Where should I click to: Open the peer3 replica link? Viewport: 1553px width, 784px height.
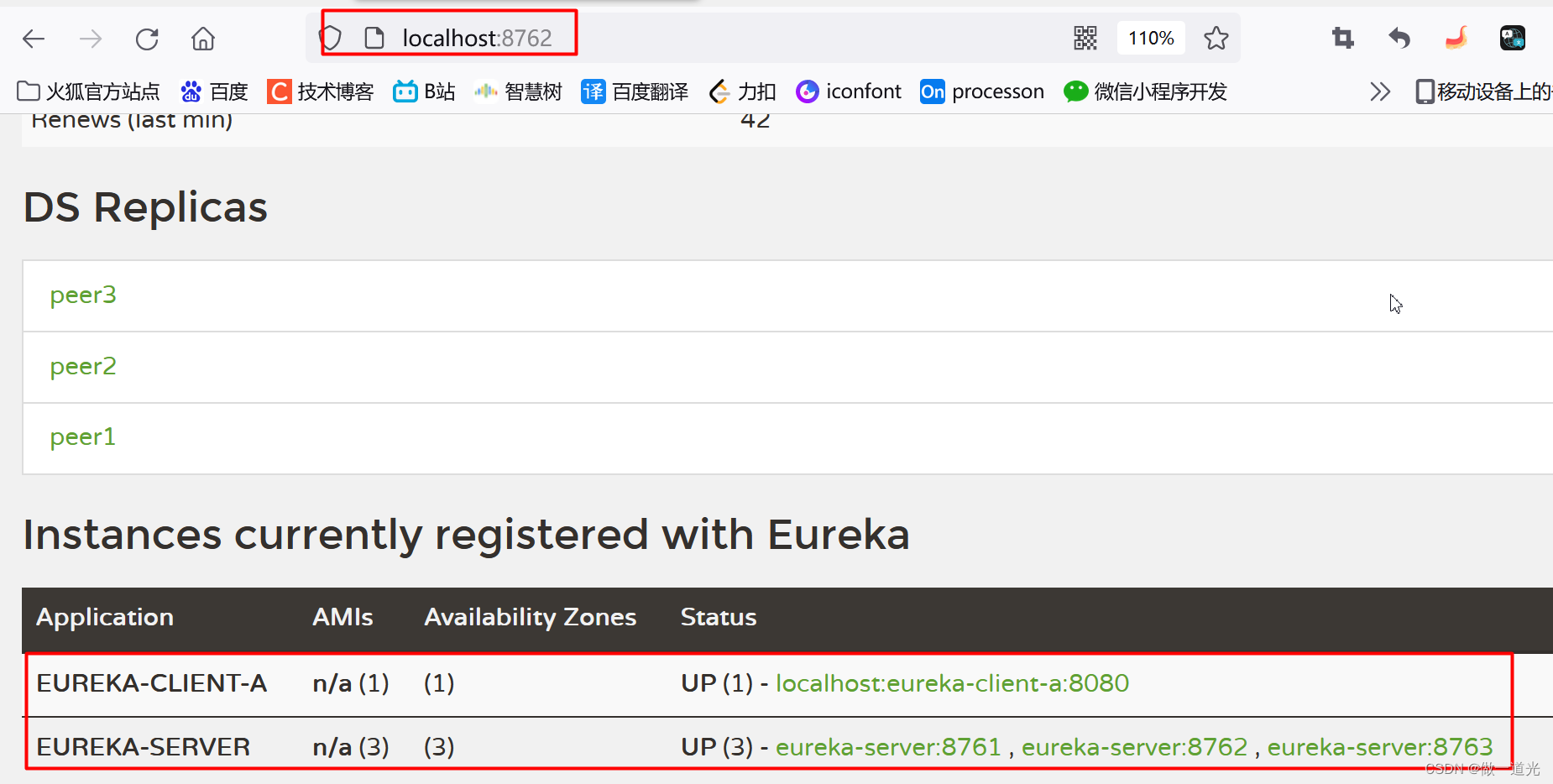click(x=82, y=295)
